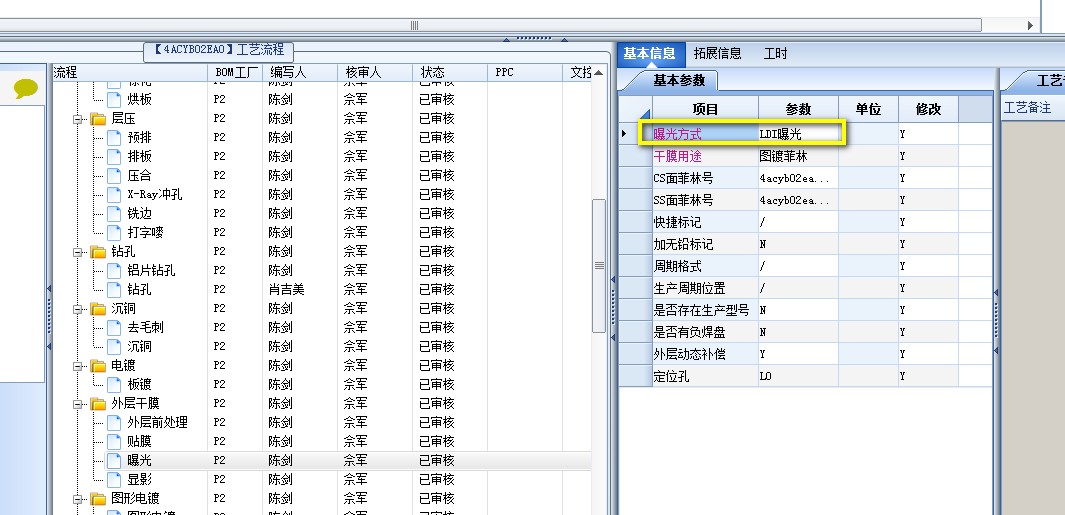The image size is (1065, 515).
Task: Select the 生产周期位置 row
Action: 806,288
